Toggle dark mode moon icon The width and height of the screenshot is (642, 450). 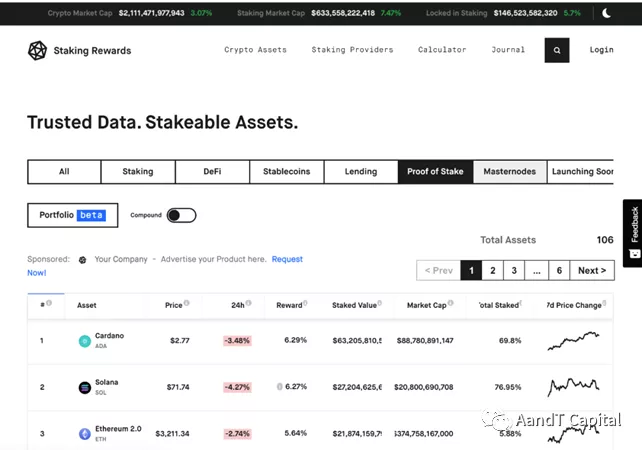606,13
